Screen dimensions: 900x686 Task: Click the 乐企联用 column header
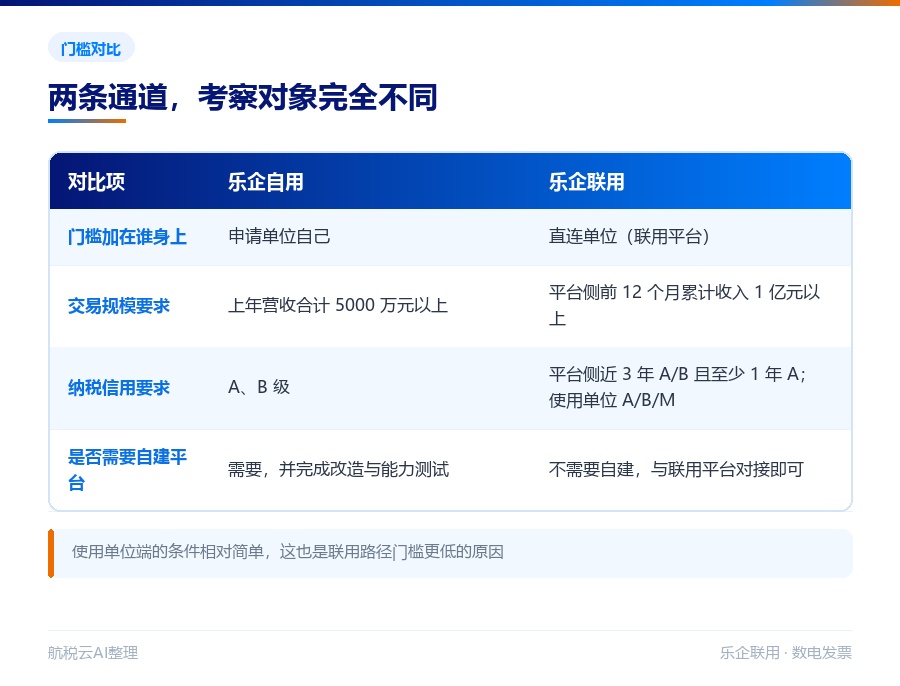pyautogui.click(x=587, y=181)
